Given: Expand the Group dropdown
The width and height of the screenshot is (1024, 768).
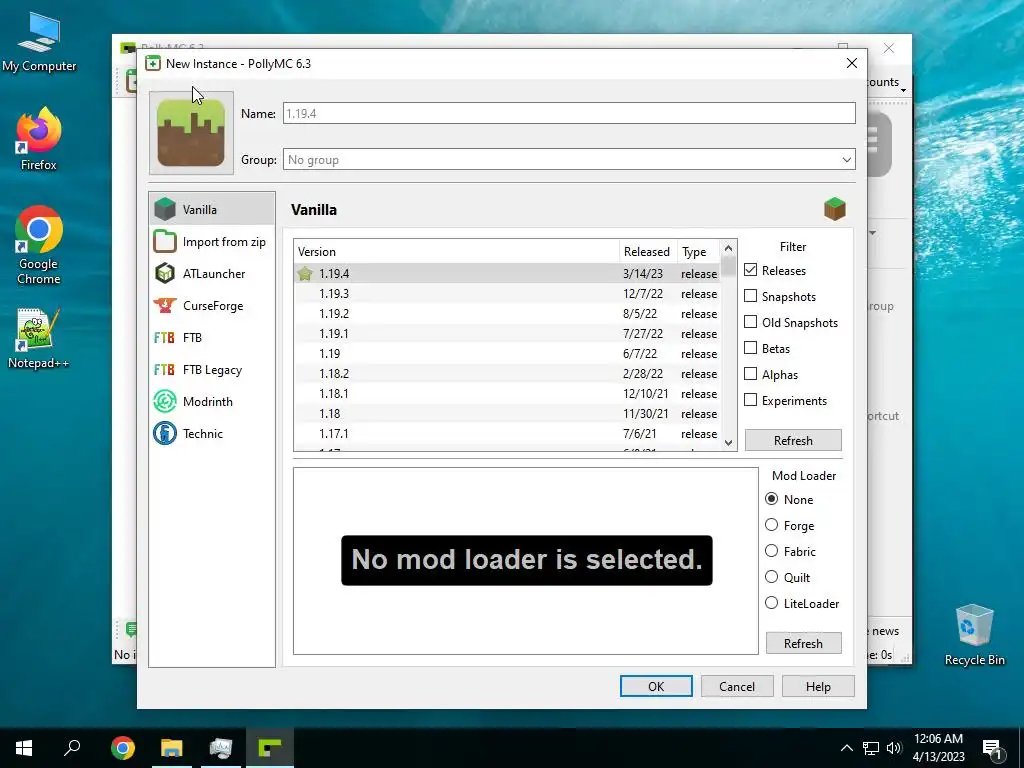Looking at the screenshot, I should tap(846, 159).
